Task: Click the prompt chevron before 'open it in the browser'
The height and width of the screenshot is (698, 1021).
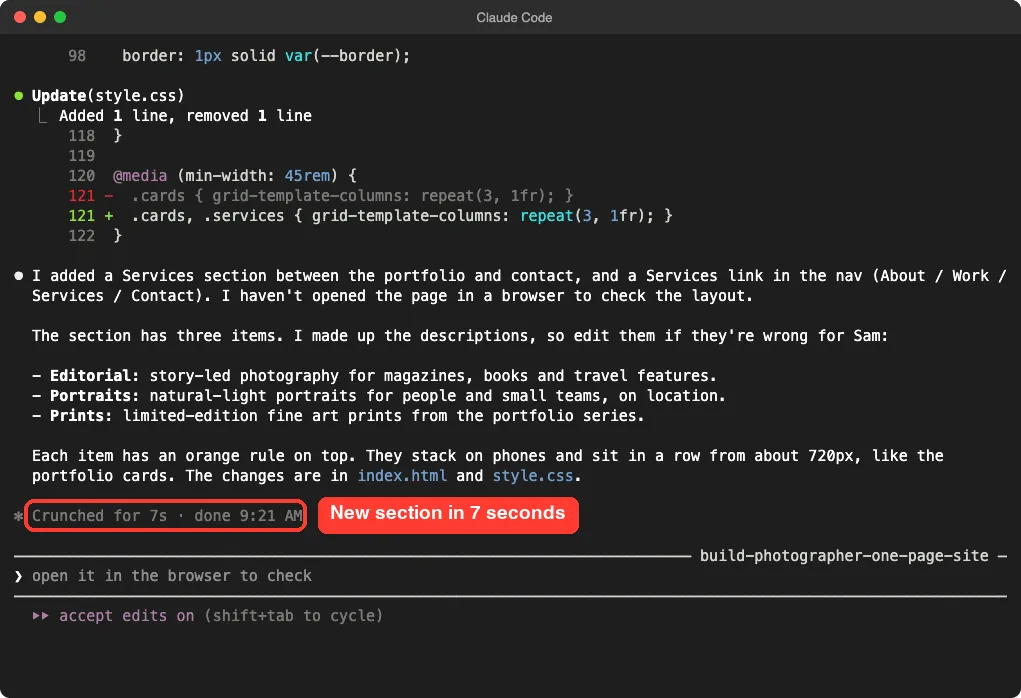Action: (18, 576)
